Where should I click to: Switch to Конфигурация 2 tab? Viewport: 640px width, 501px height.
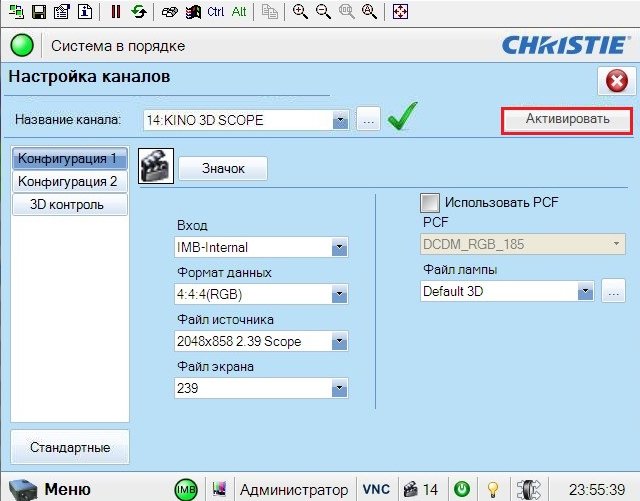click(x=70, y=181)
